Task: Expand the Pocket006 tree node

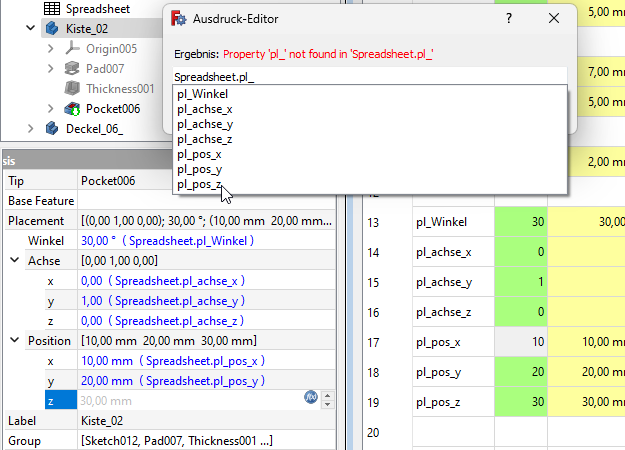Action: tap(51, 108)
